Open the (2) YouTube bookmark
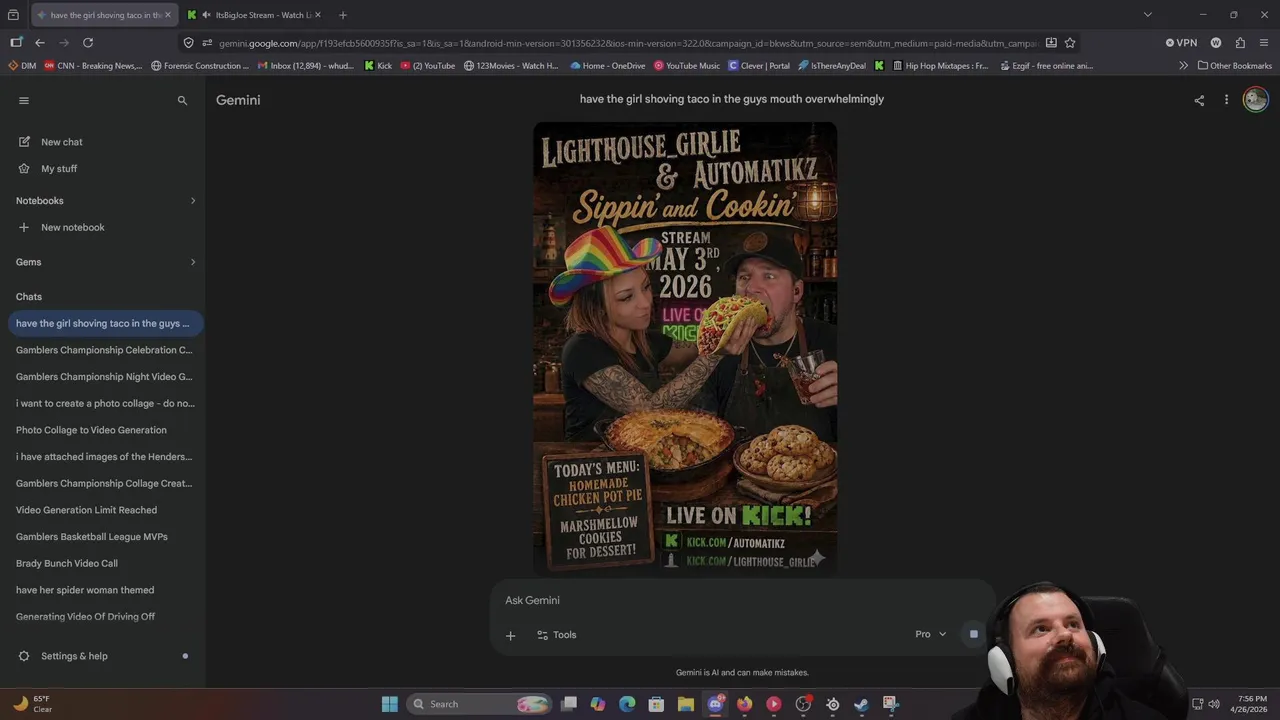 point(427,66)
